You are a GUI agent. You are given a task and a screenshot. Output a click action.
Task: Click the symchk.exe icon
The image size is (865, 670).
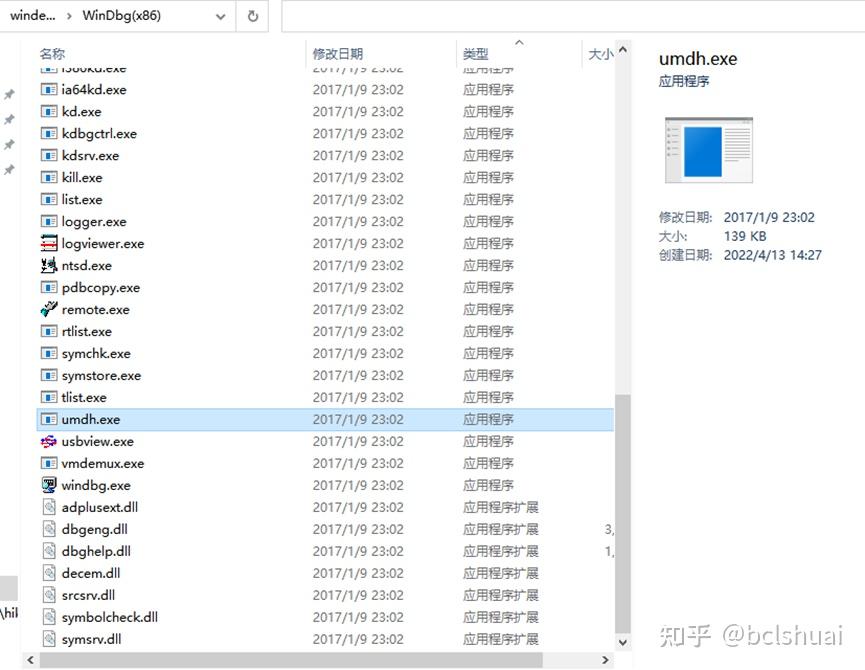click(49, 353)
